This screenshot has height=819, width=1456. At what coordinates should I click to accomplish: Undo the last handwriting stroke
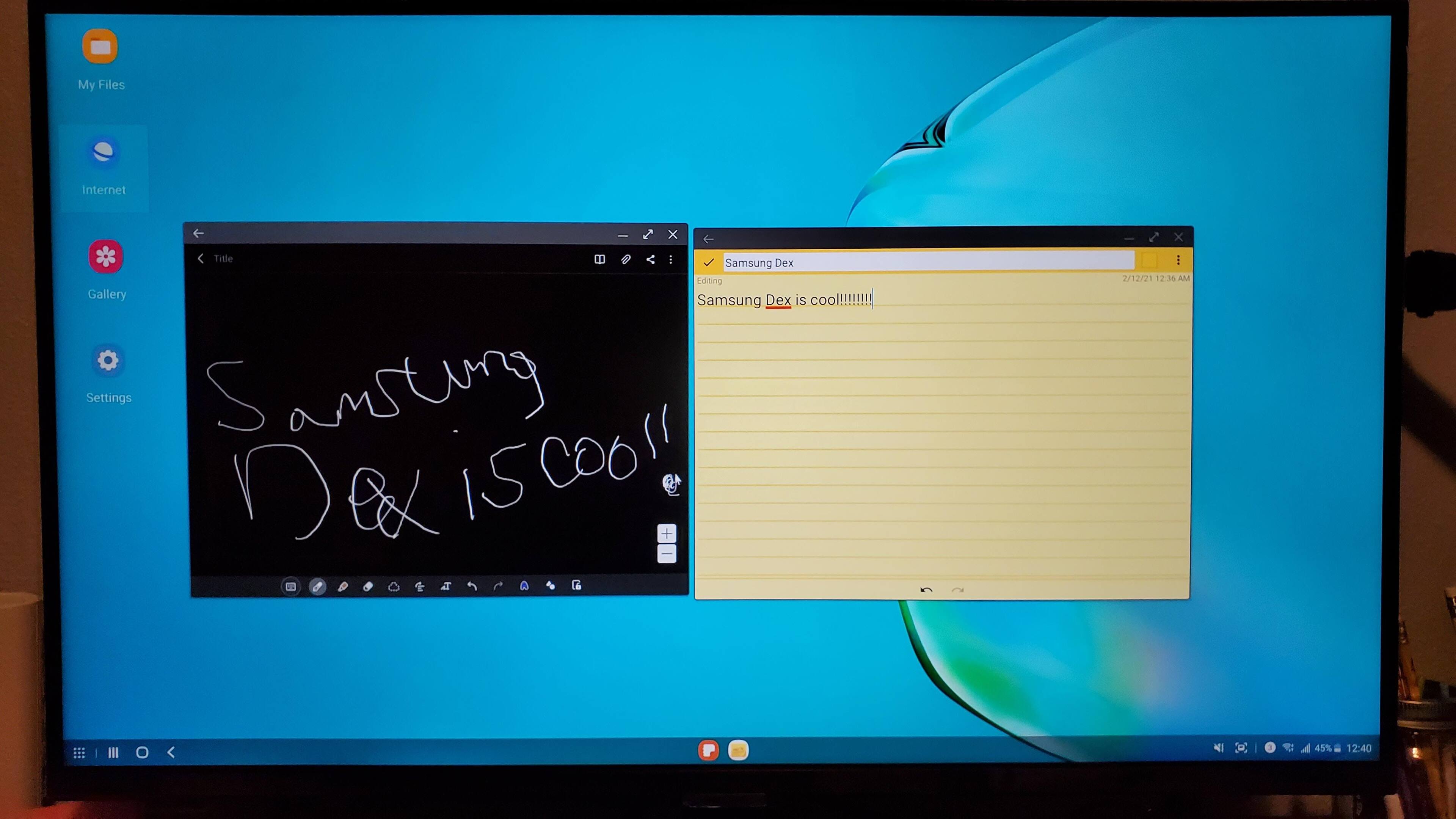click(x=471, y=586)
